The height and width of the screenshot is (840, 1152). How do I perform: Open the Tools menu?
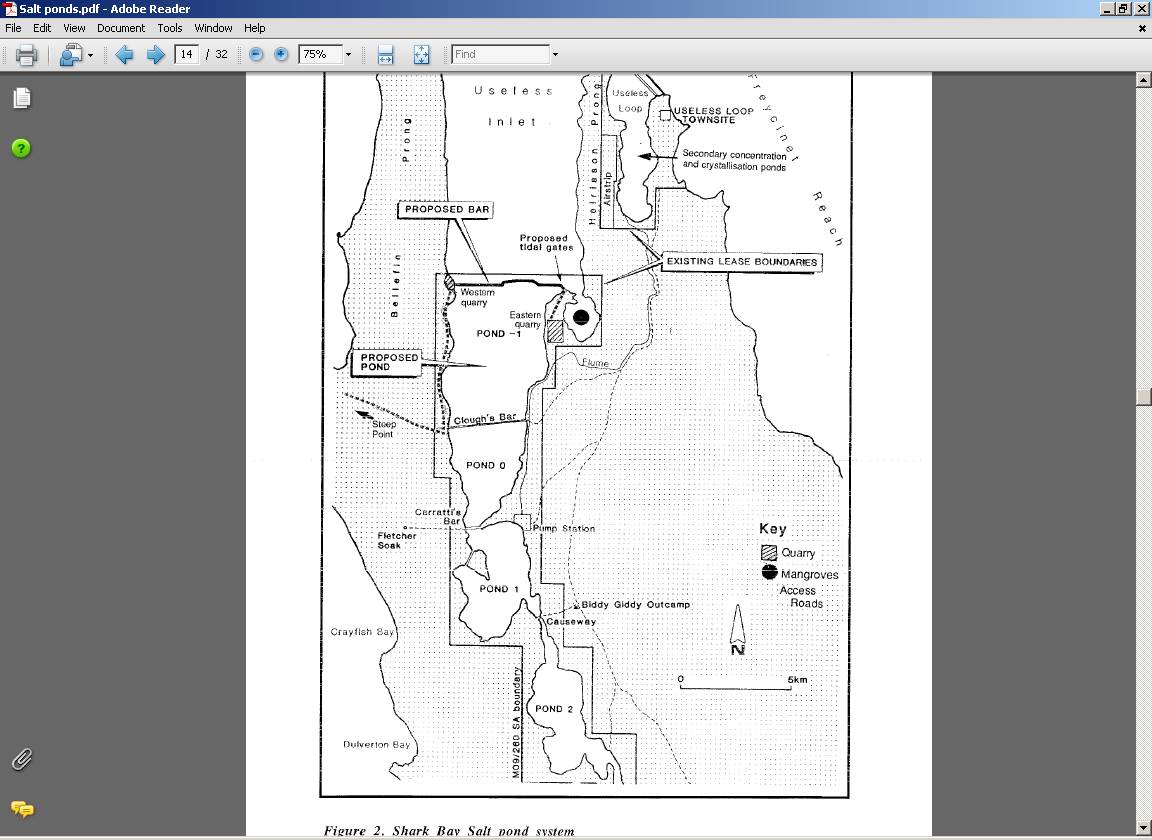(169, 28)
